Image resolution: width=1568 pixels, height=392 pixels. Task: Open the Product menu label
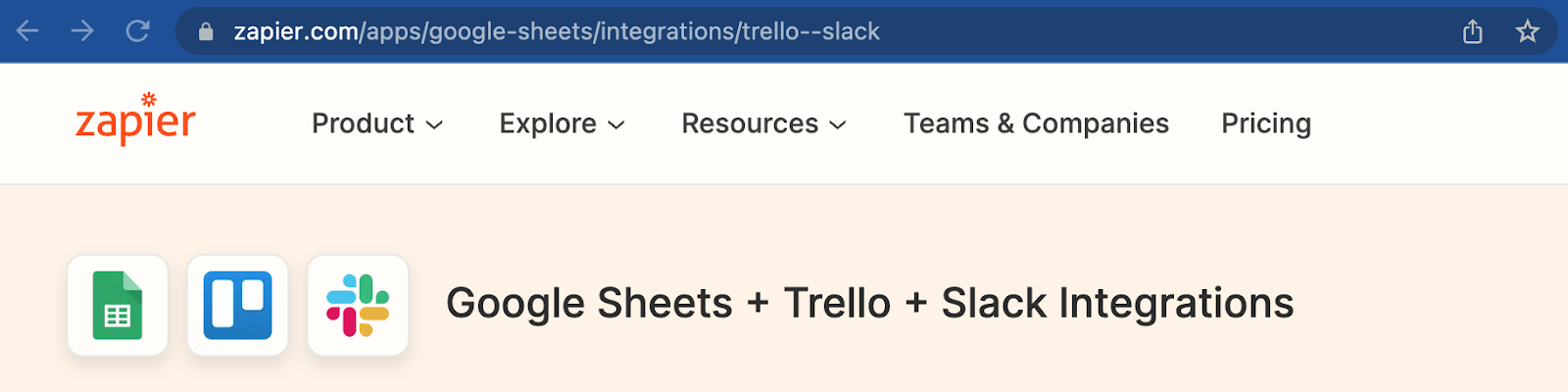pyautogui.click(x=363, y=123)
